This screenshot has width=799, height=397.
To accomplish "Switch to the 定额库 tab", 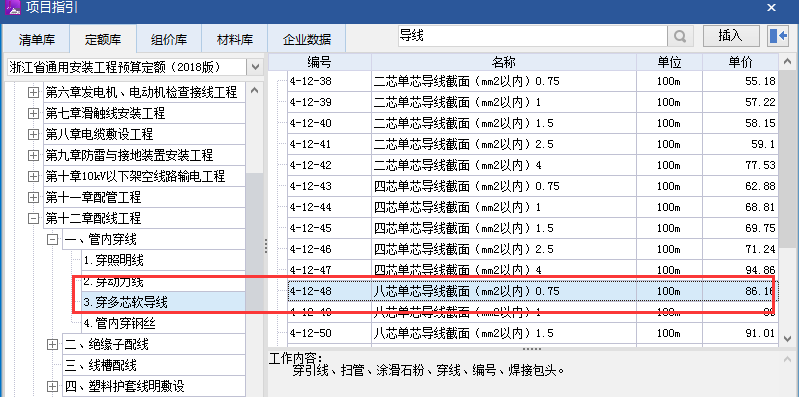I will coord(103,39).
